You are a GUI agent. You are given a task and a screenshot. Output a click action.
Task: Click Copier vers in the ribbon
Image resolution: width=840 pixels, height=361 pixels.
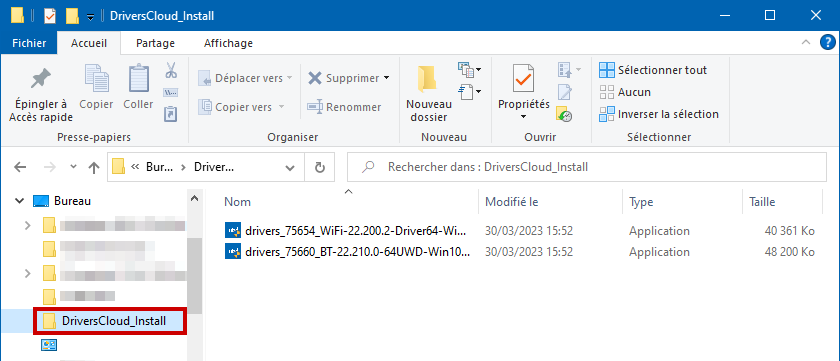pyautogui.click(x=241, y=107)
